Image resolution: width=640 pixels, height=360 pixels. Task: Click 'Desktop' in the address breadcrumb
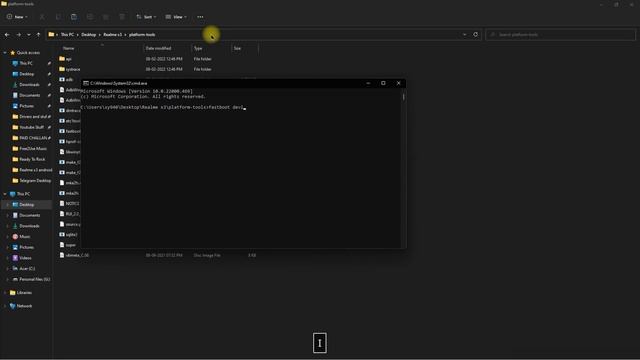(89, 35)
